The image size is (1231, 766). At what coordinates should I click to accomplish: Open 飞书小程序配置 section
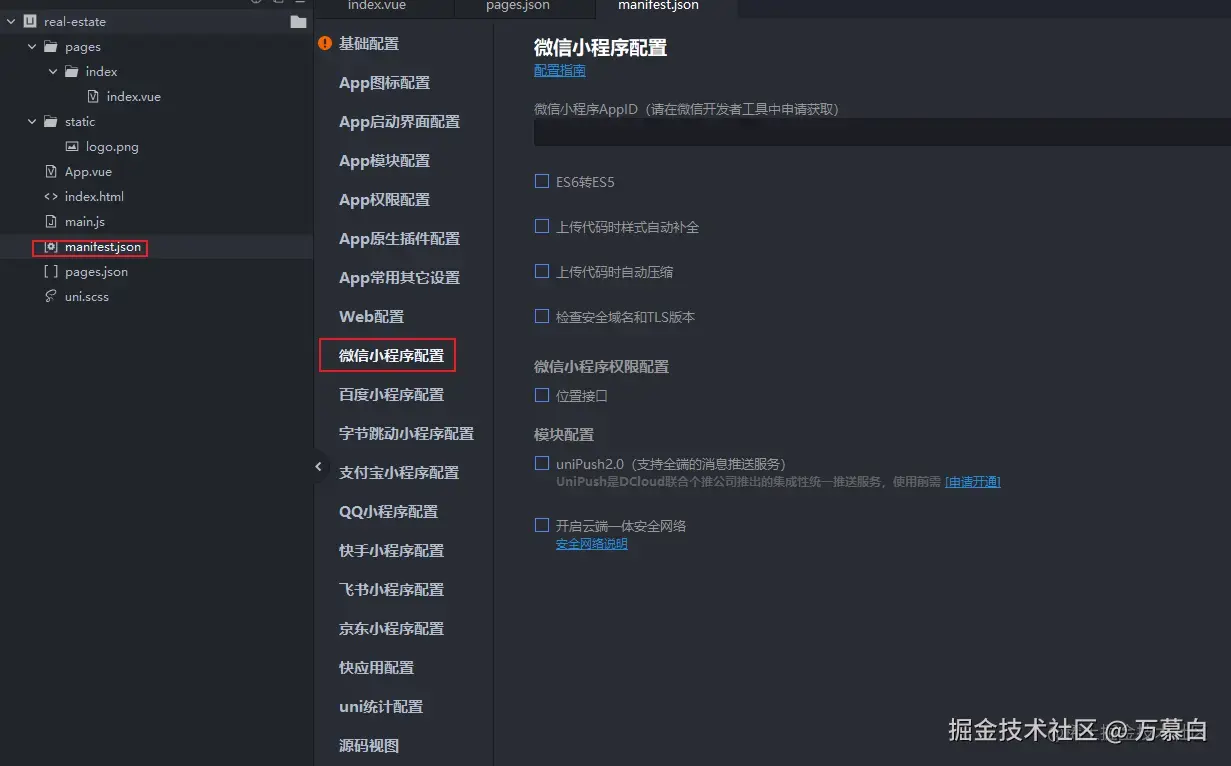pos(391,590)
